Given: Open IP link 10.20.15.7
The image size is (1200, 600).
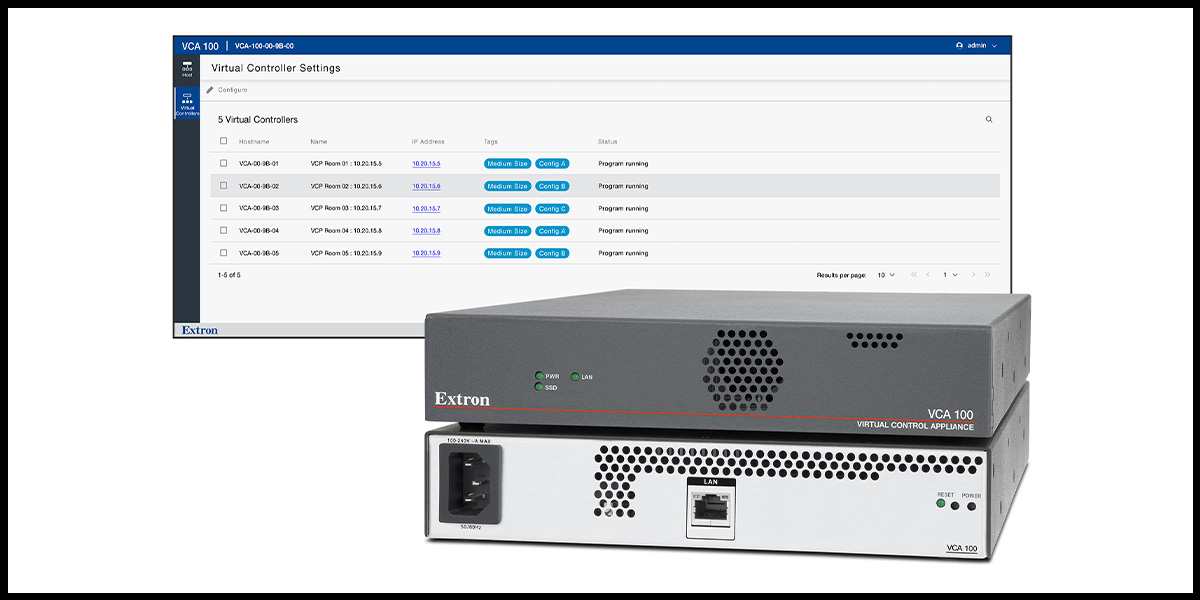Looking at the screenshot, I should 426,208.
